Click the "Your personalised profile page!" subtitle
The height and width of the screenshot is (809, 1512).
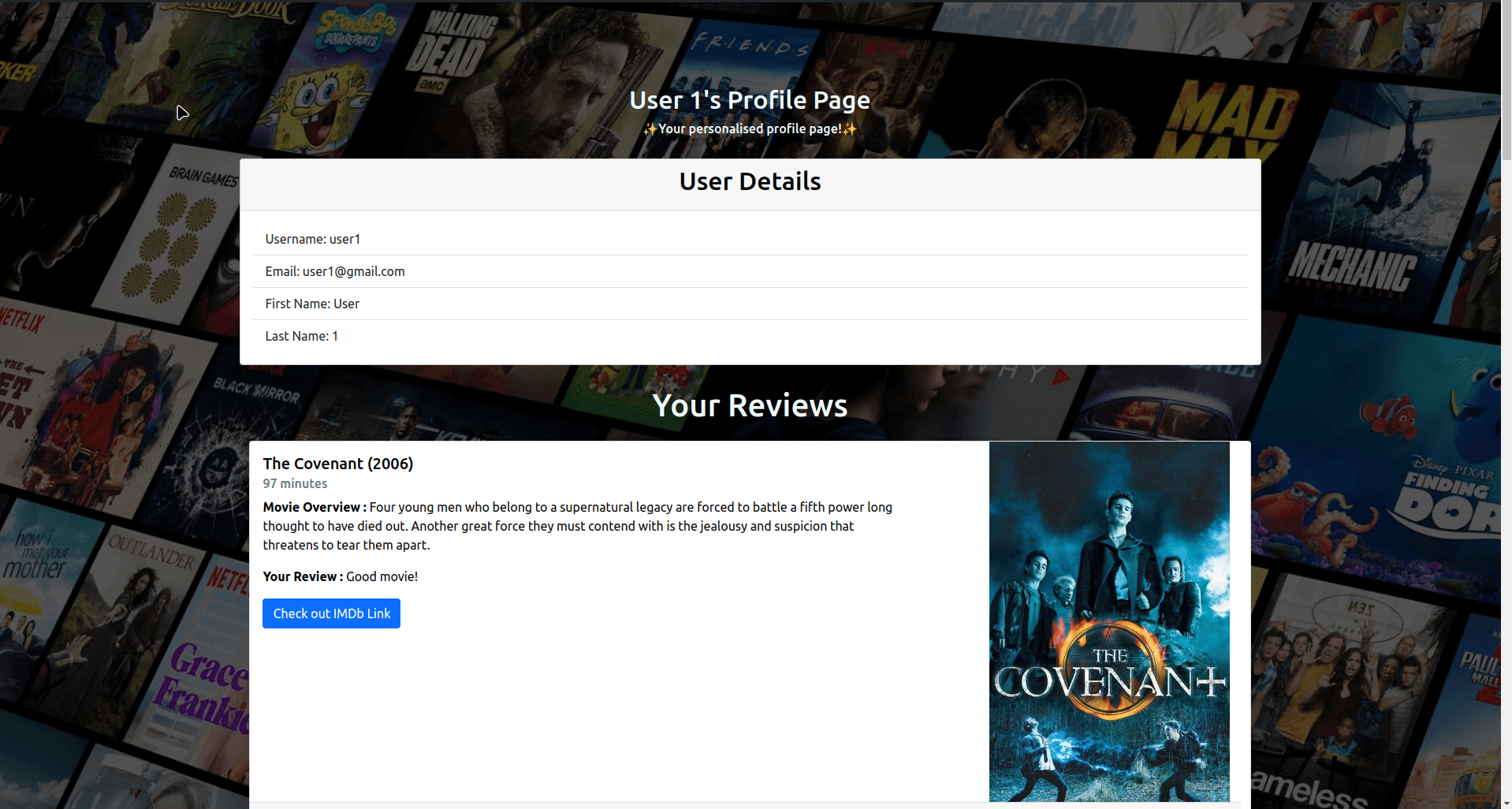[750, 129]
